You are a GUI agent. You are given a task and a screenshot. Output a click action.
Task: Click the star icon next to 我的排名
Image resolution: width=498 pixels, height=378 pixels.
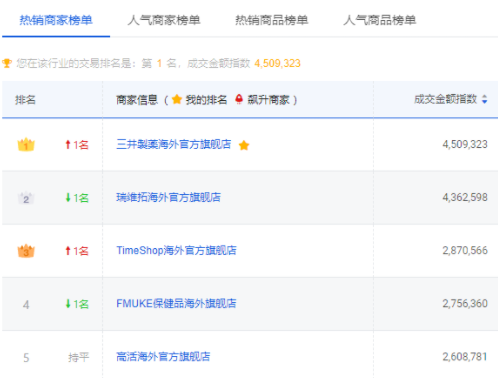coord(177,99)
